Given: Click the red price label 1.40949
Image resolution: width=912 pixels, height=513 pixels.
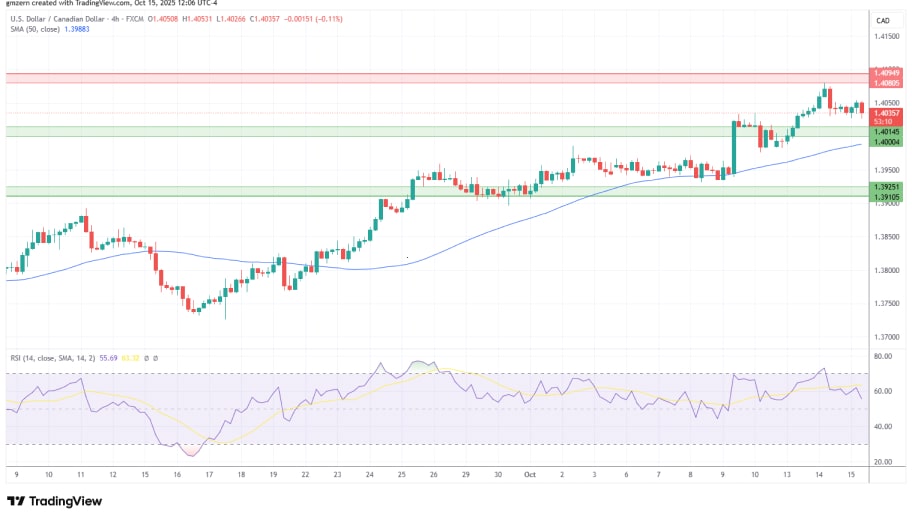Looking at the screenshot, I should pos(886,73).
